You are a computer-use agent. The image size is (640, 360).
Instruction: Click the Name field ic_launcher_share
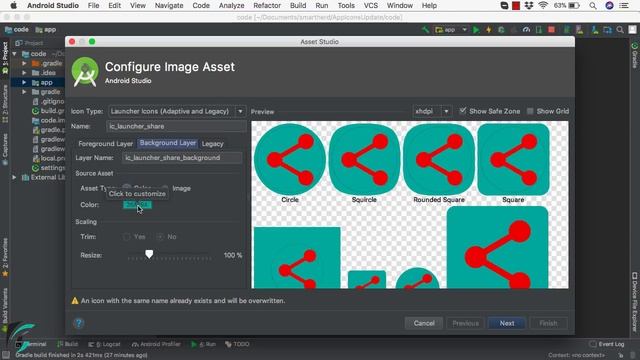(x=176, y=126)
